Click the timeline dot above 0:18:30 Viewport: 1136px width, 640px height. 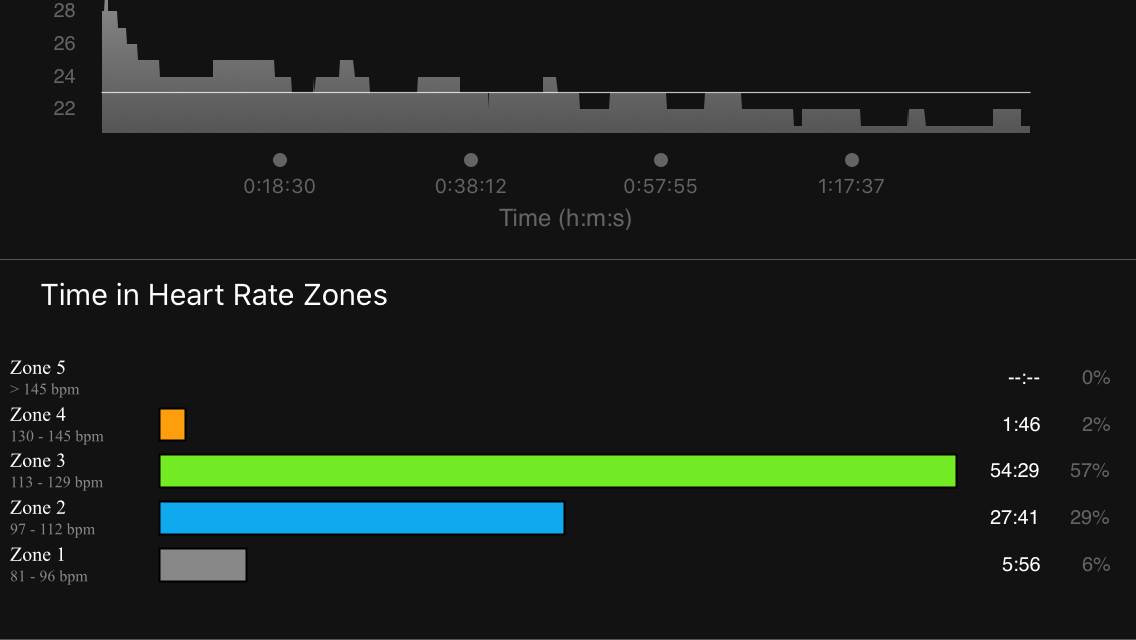(280, 160)
